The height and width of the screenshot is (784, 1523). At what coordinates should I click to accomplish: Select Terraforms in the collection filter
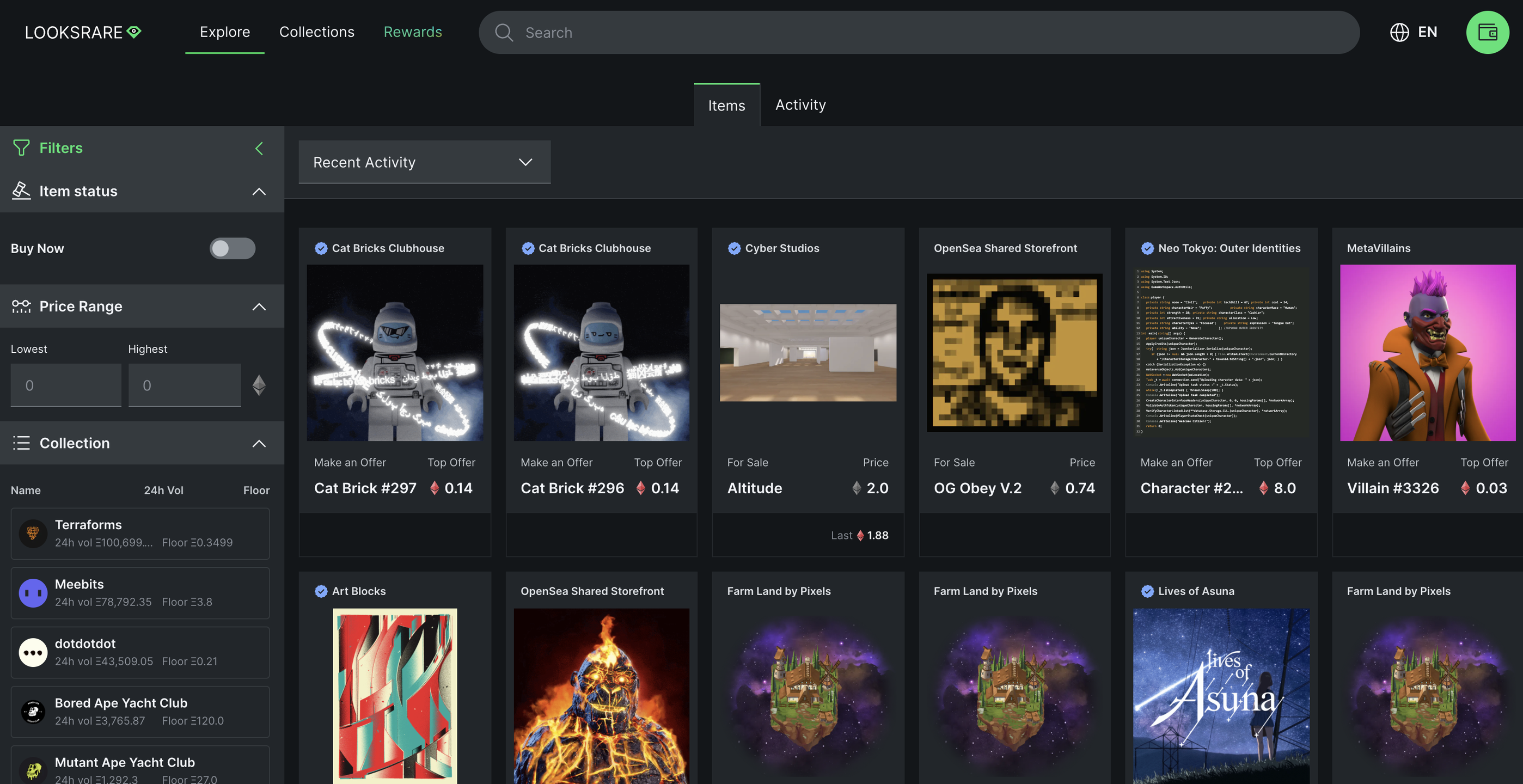[x=140, y=534]
